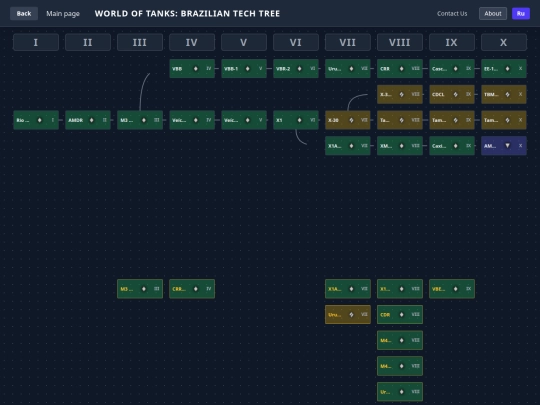The height and width of the screenshot is (405, 540).
Task: Select the tier V column header
Action: point(244,42)
